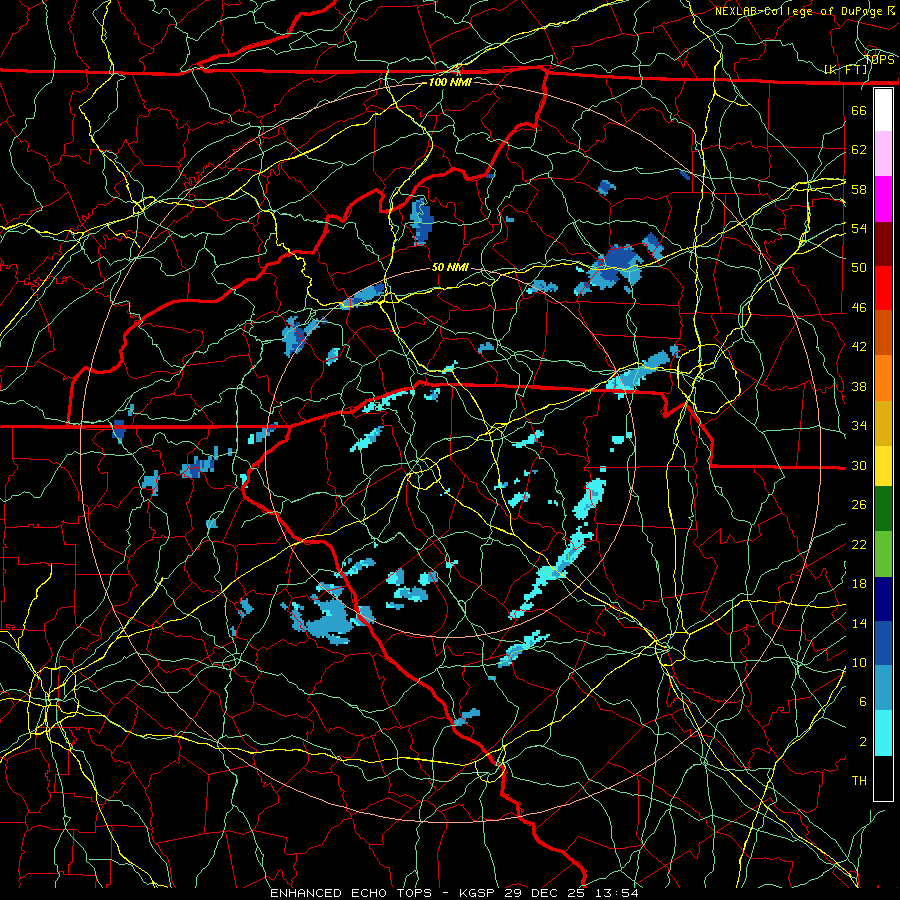Click the '18' scale label

pos(859,584)
